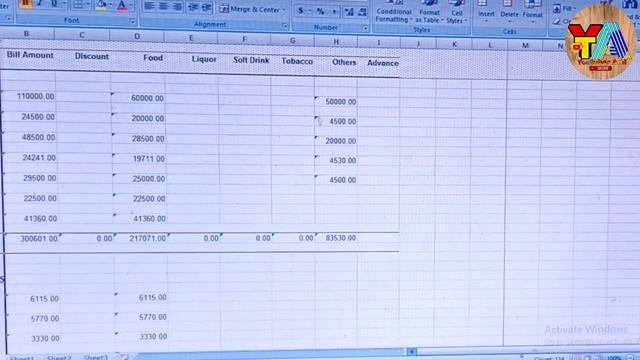
Task: Open the borders button
Action: (x=78, y=4)
